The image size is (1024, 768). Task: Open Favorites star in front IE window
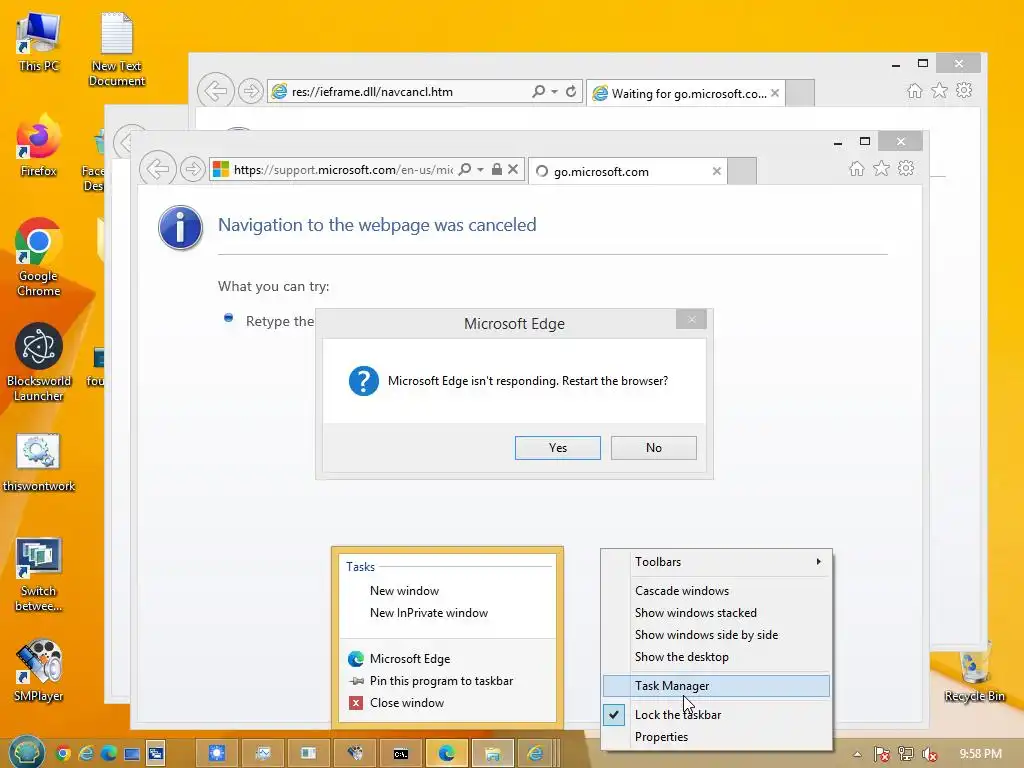pos(881,168)
